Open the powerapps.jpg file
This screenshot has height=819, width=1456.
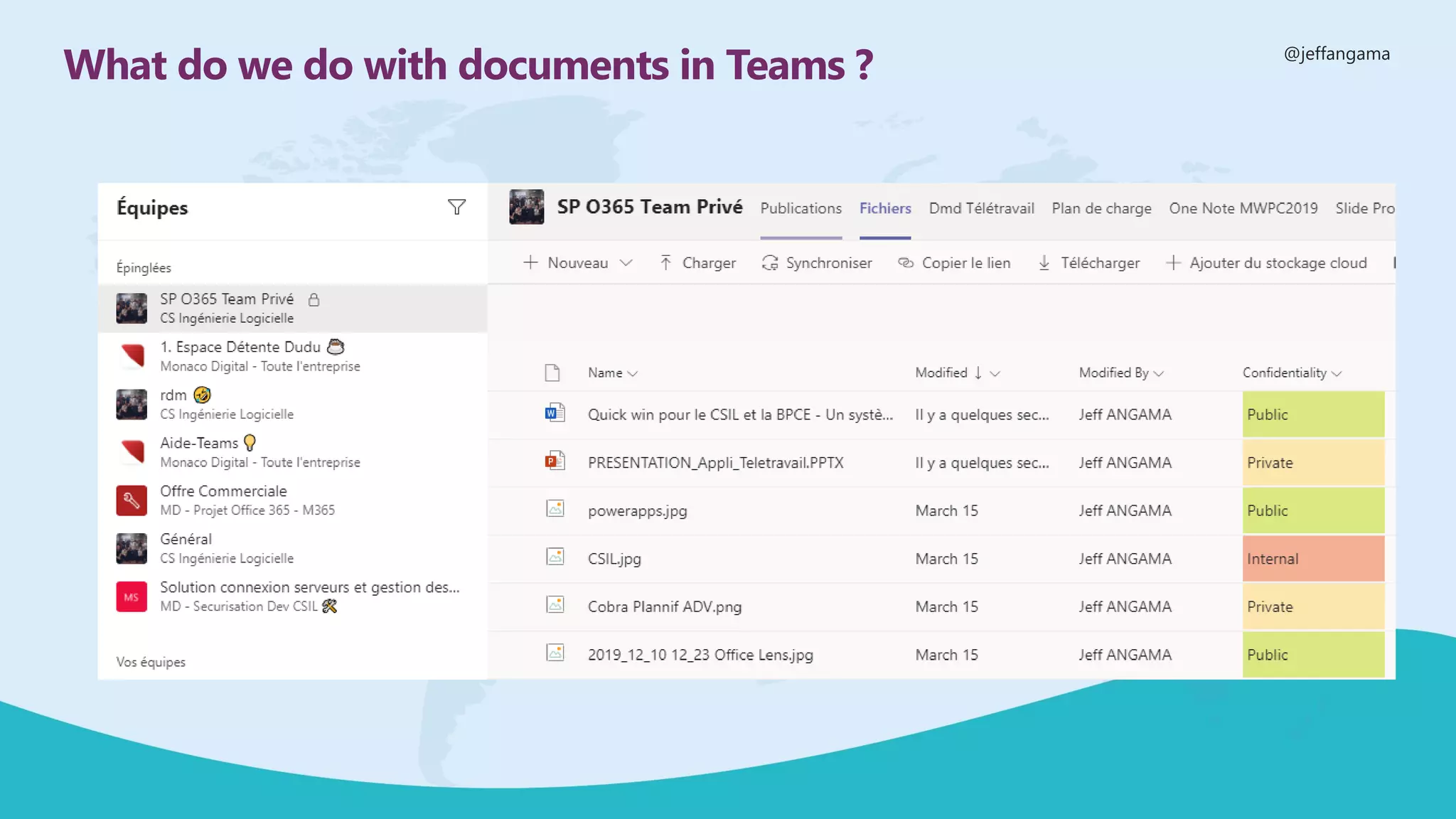coord(637,511)
